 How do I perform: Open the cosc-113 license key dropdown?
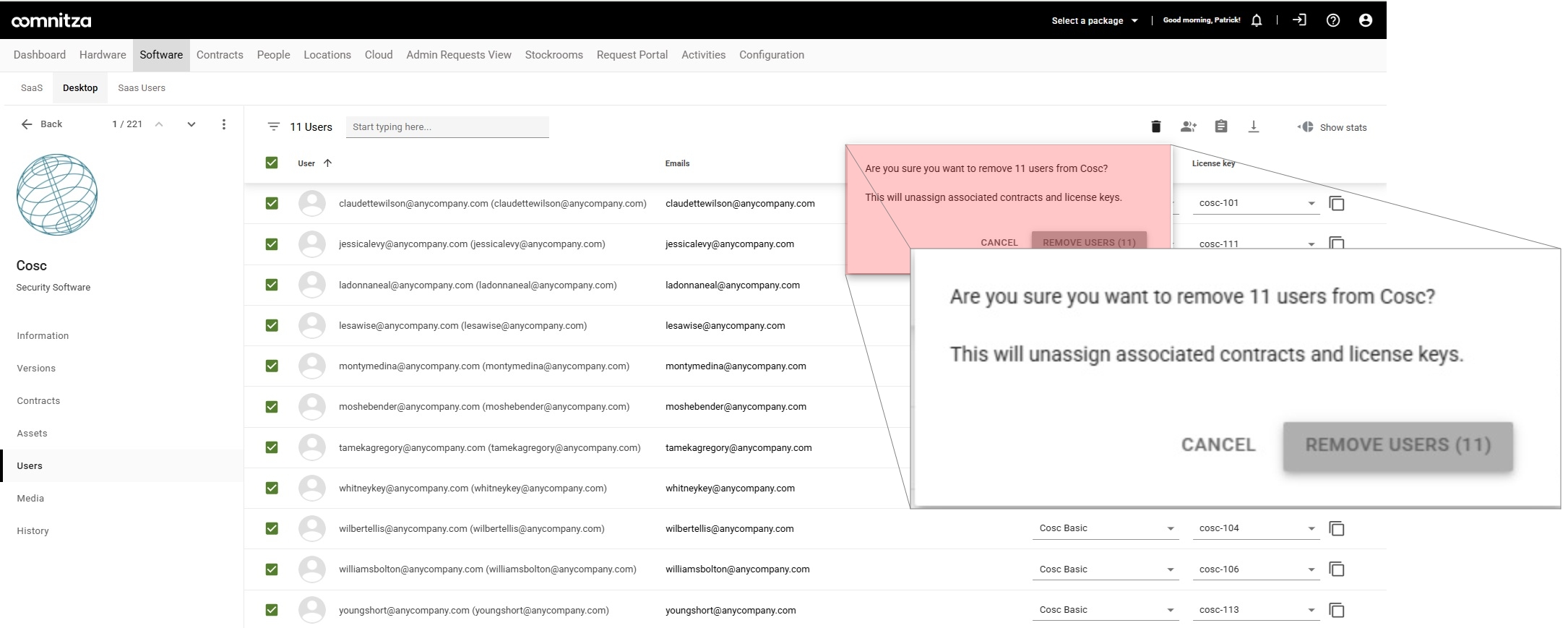click(x=1257, y=610)
